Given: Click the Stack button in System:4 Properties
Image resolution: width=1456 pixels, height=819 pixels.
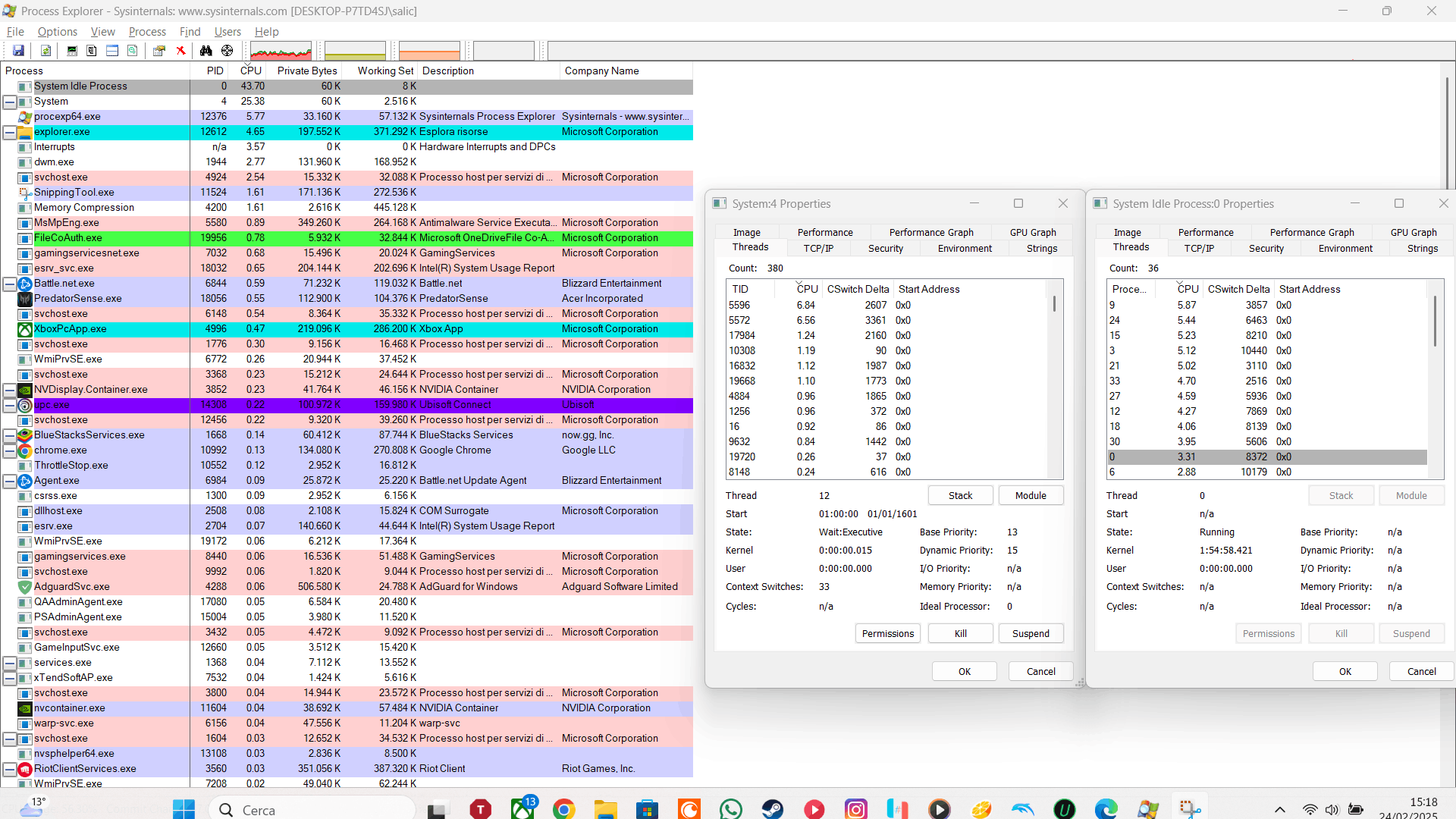Looking at the screenshot, I should tap(959, 495).
